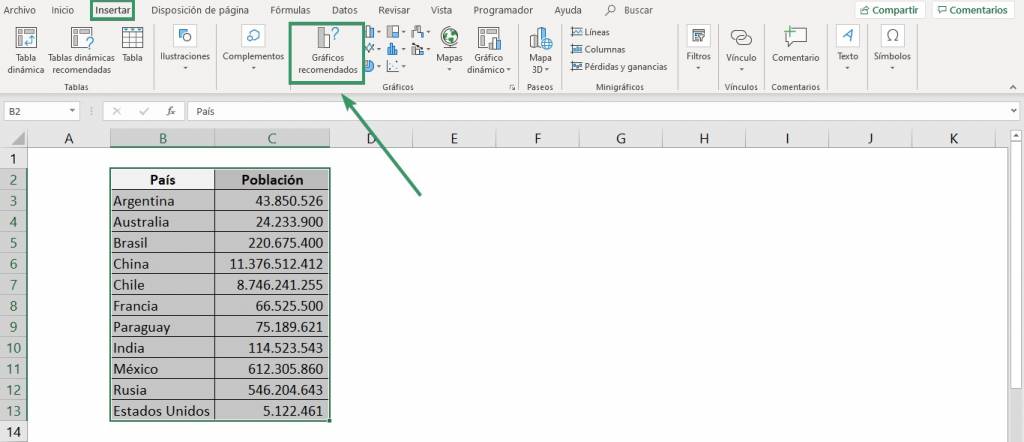Insert a Vínculo hyperlink
This screenshot has height=442, width=1024.
click(741, 50)
